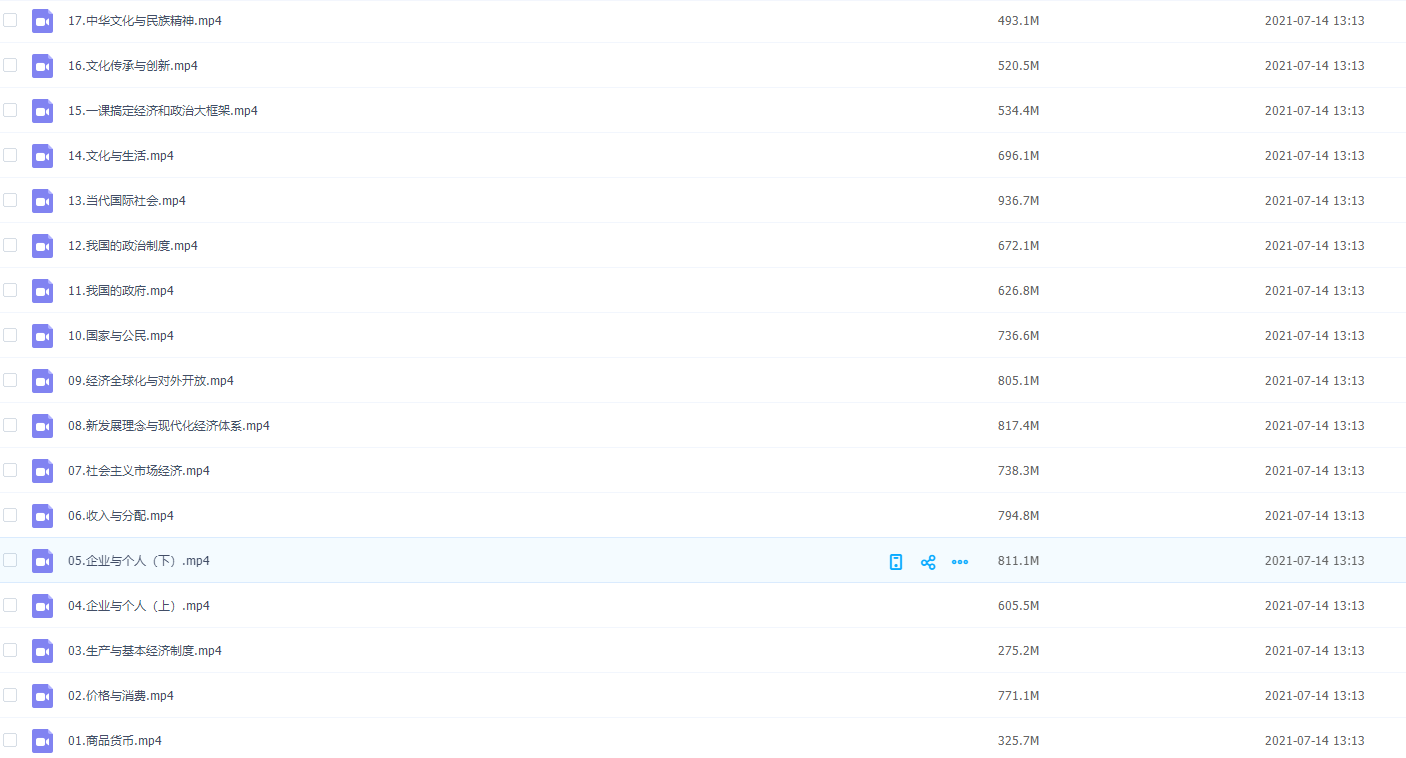The image size is (1406, 758).
Task: Click the video icon for 03.生产与基本经济制度.mp4
Action: (x=42, y=651)
